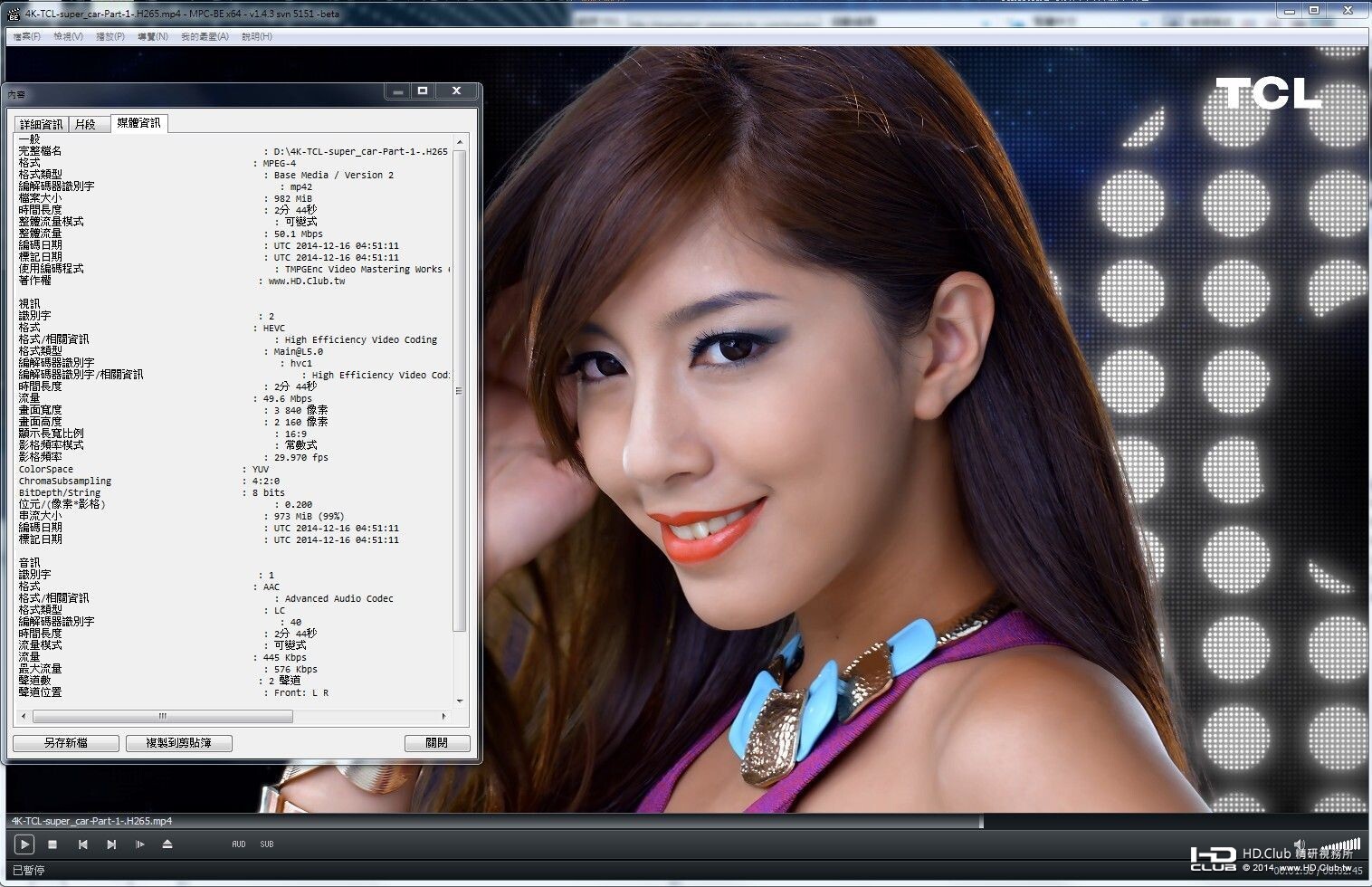Open the 播放(P) menu
Screen dimensions: 1372x887
coord(110,36)
